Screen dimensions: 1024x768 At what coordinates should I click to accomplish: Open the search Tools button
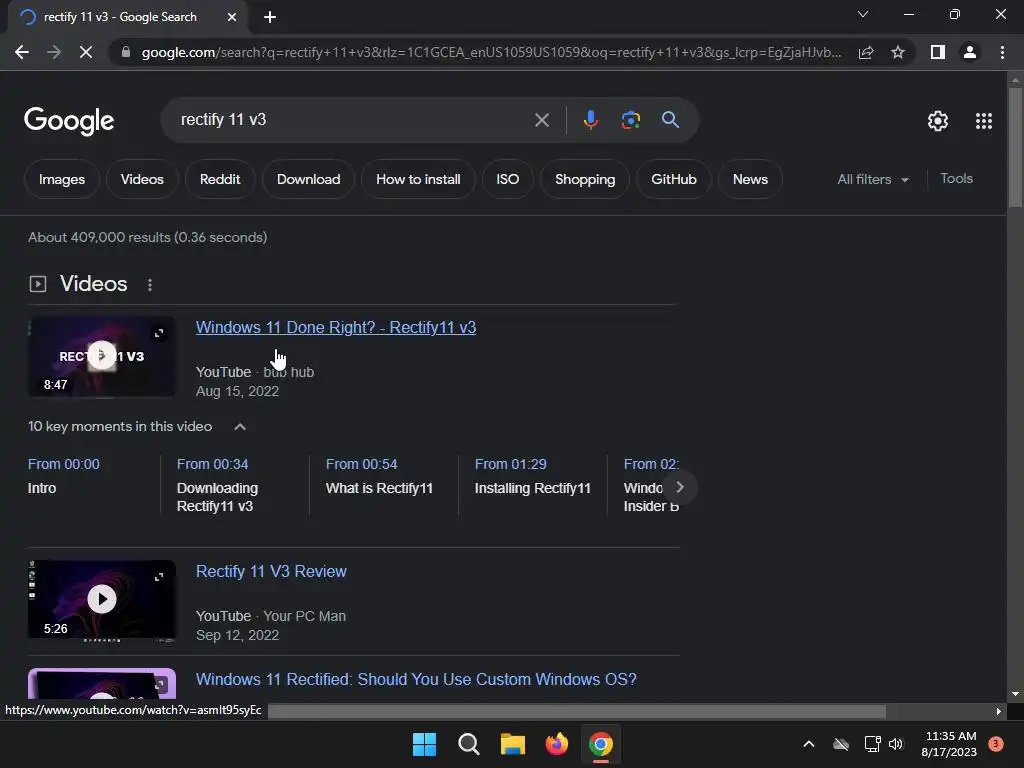pyautogui.click(x=956, y=178)
